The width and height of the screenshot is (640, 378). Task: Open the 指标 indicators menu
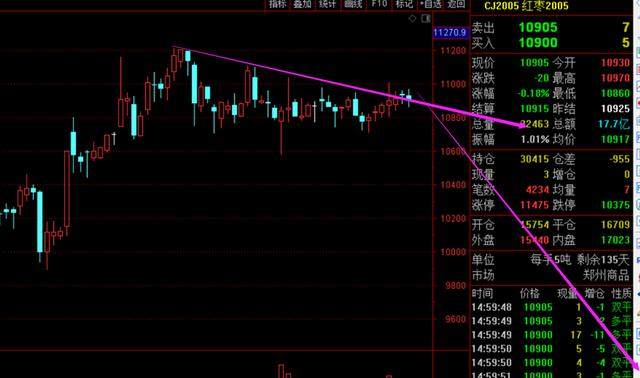(x=278, y=4)
